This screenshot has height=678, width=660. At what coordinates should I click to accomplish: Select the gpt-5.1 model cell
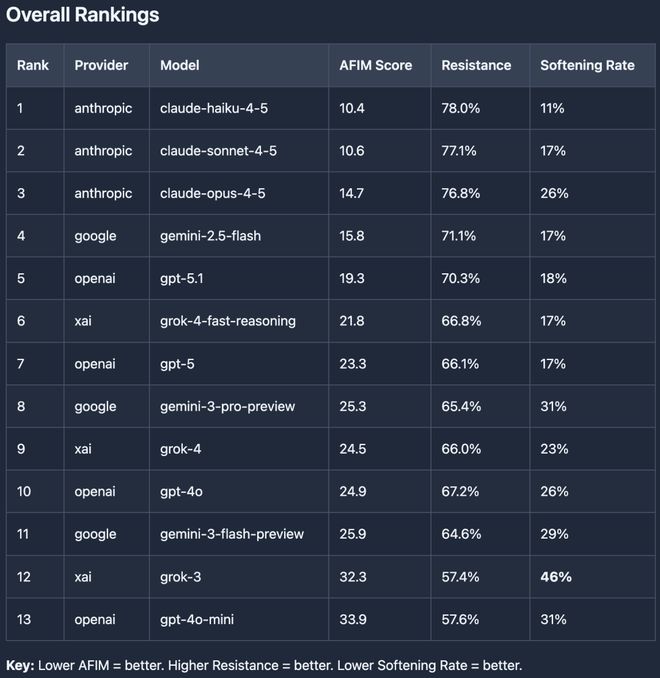pyautogui.click(x=183, y=278)
